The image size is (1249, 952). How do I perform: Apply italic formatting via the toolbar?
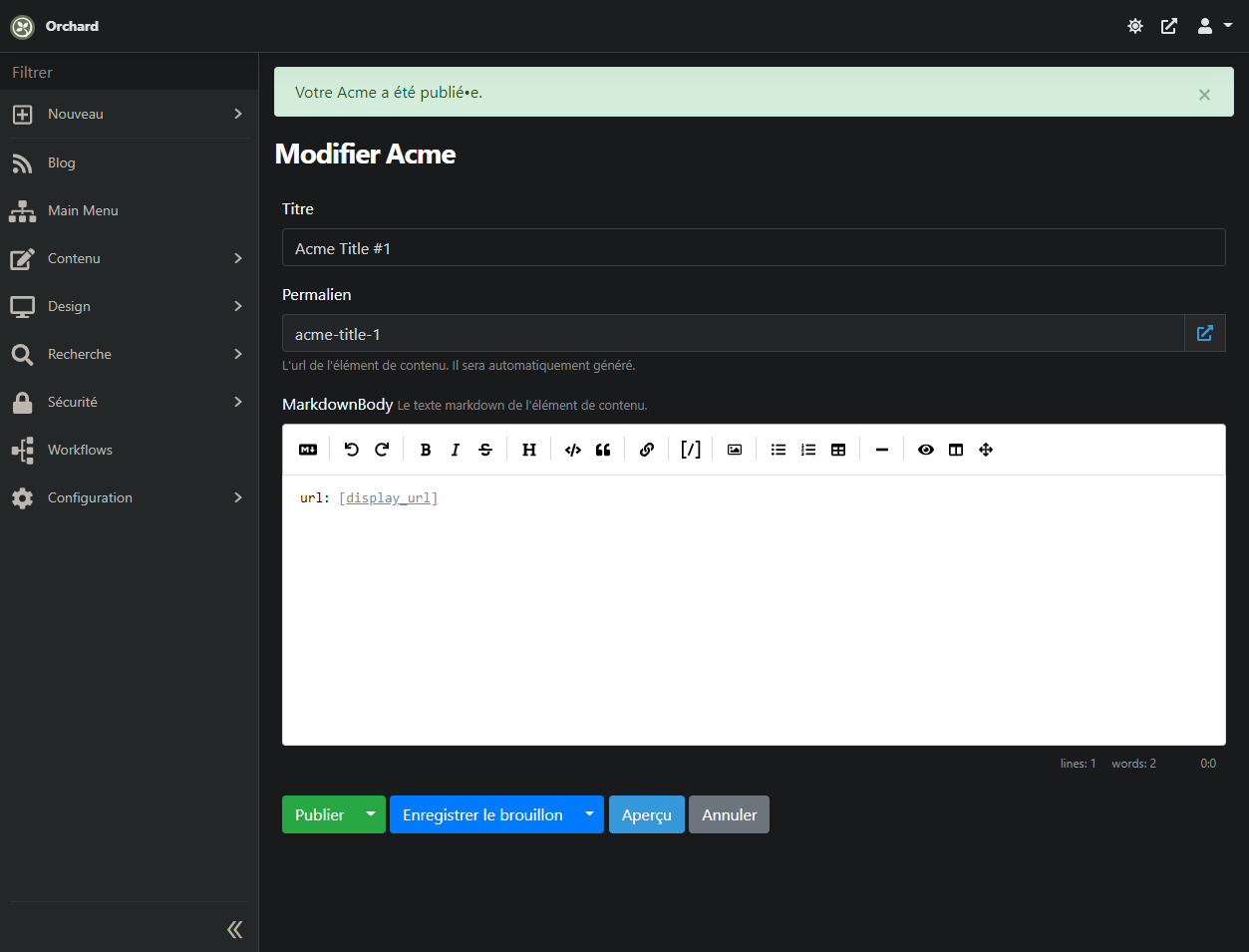(456, 450)
